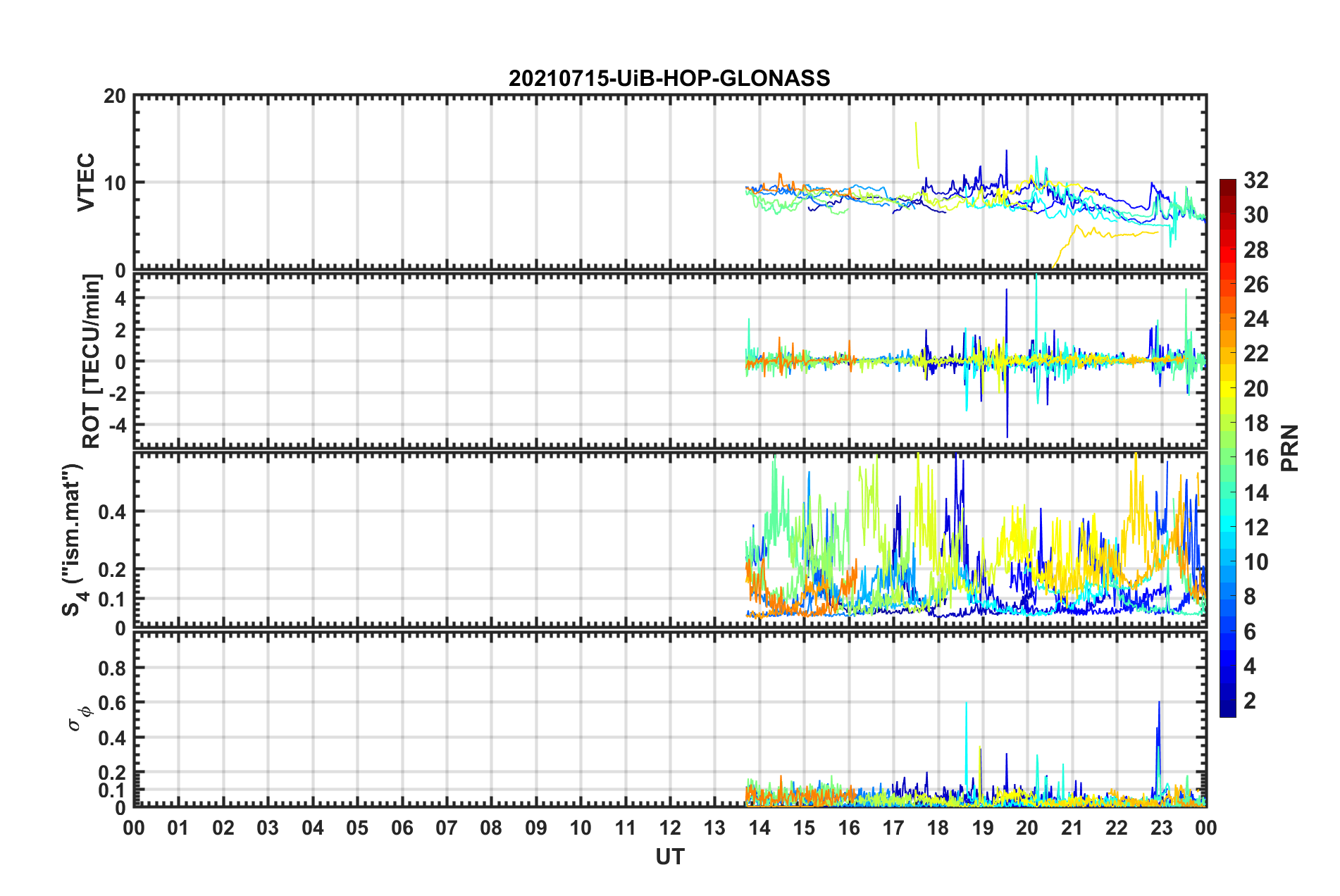Click x-axis tick label 04
The height and width of the screenshot is (896, 1340).
313,828
